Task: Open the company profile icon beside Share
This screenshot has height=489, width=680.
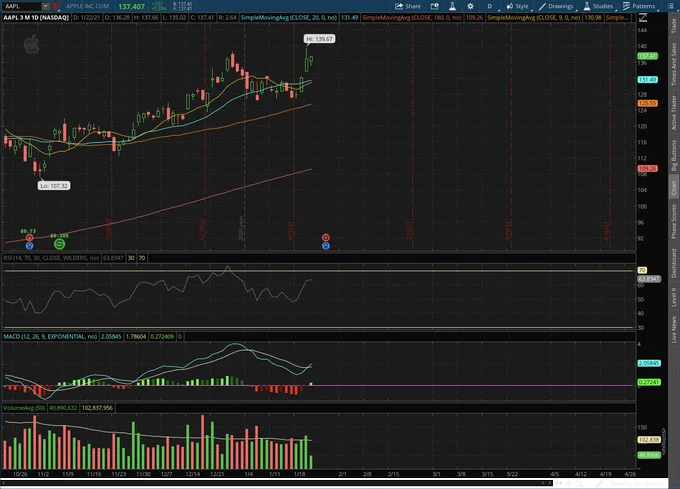Action: click(x=434, y=6)
